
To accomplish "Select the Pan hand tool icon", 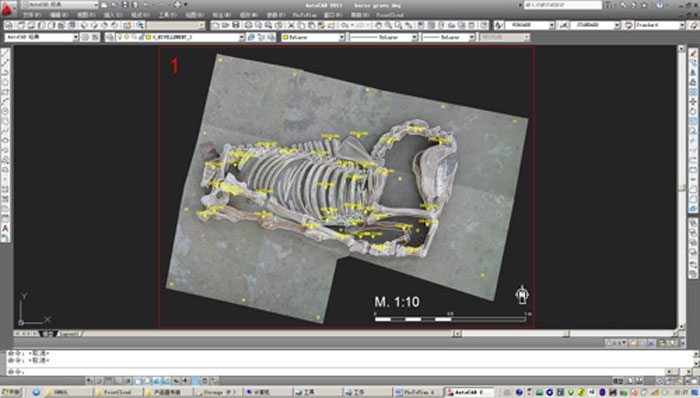I will coord(379,25).
